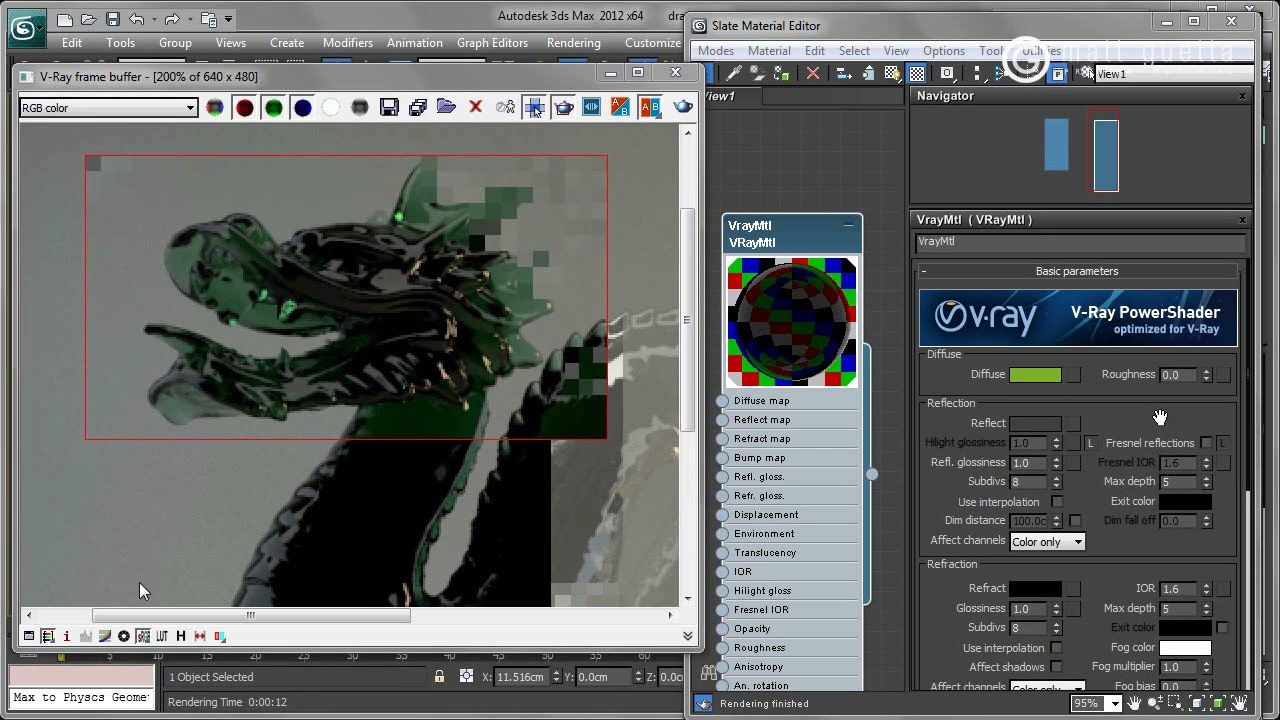Click the H history button in frame buffer
This screenshot has height=720, width=1280.
click(x=181, y=636)
